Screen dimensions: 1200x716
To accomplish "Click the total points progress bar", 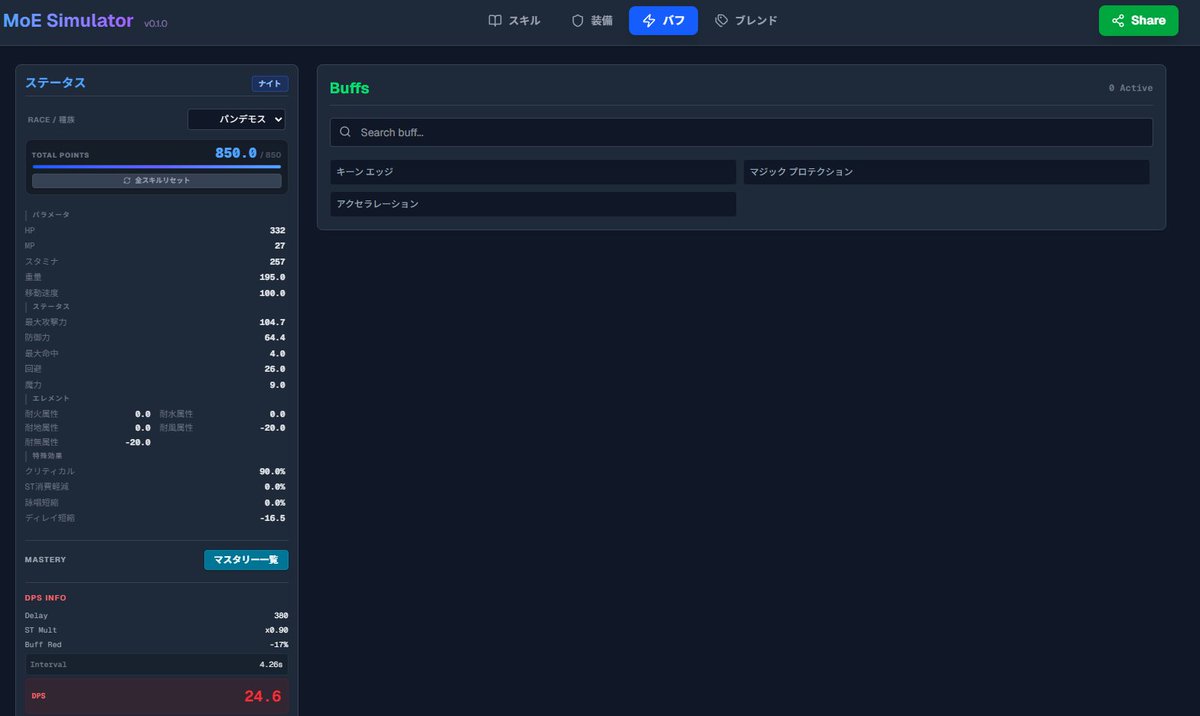I will point(156,167).
